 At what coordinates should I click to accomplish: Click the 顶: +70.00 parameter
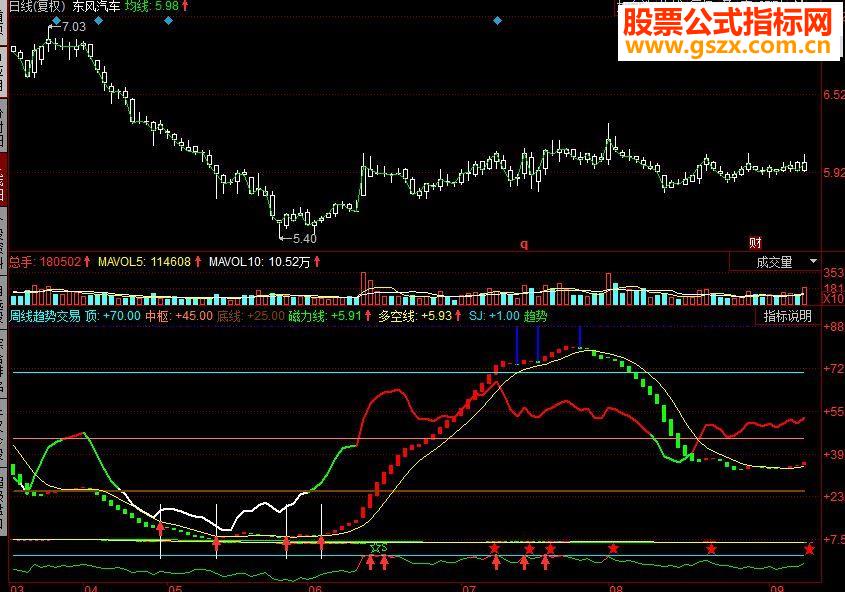[x=113, y=316]
